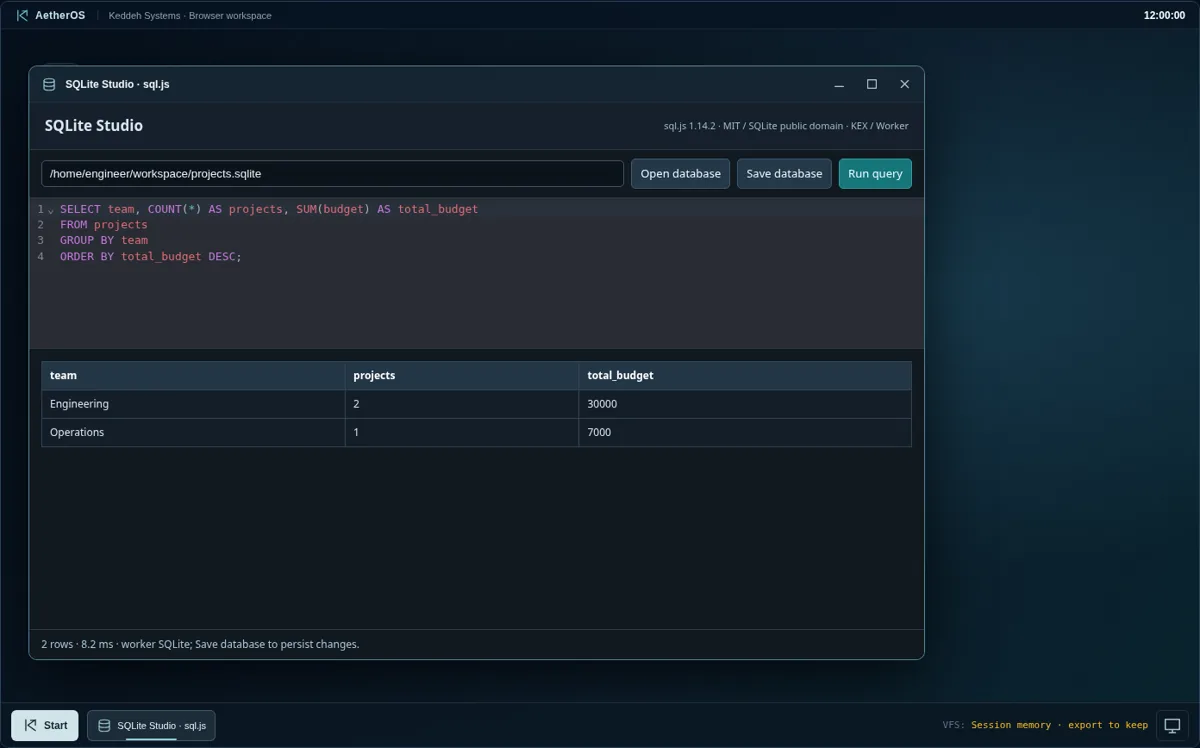
Task: Collapse the fold arrow on line 1
Action: [51, 210]
